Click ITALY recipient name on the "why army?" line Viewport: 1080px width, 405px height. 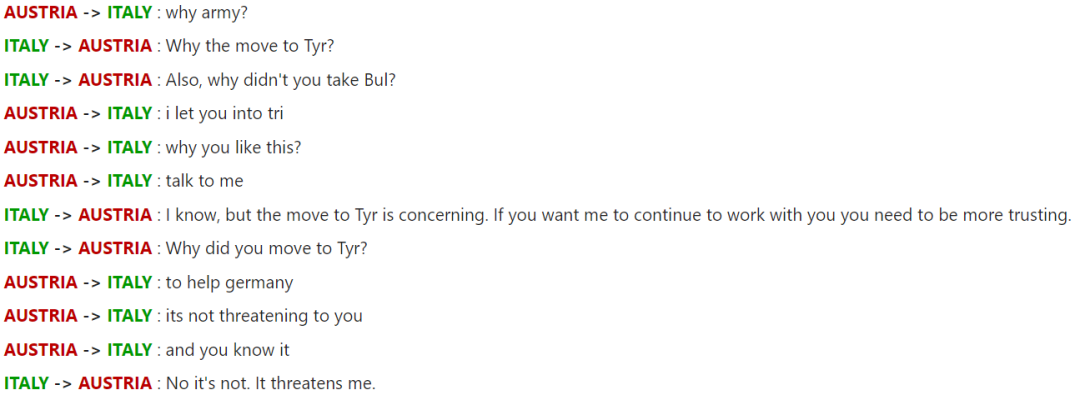tap(129, 12)
